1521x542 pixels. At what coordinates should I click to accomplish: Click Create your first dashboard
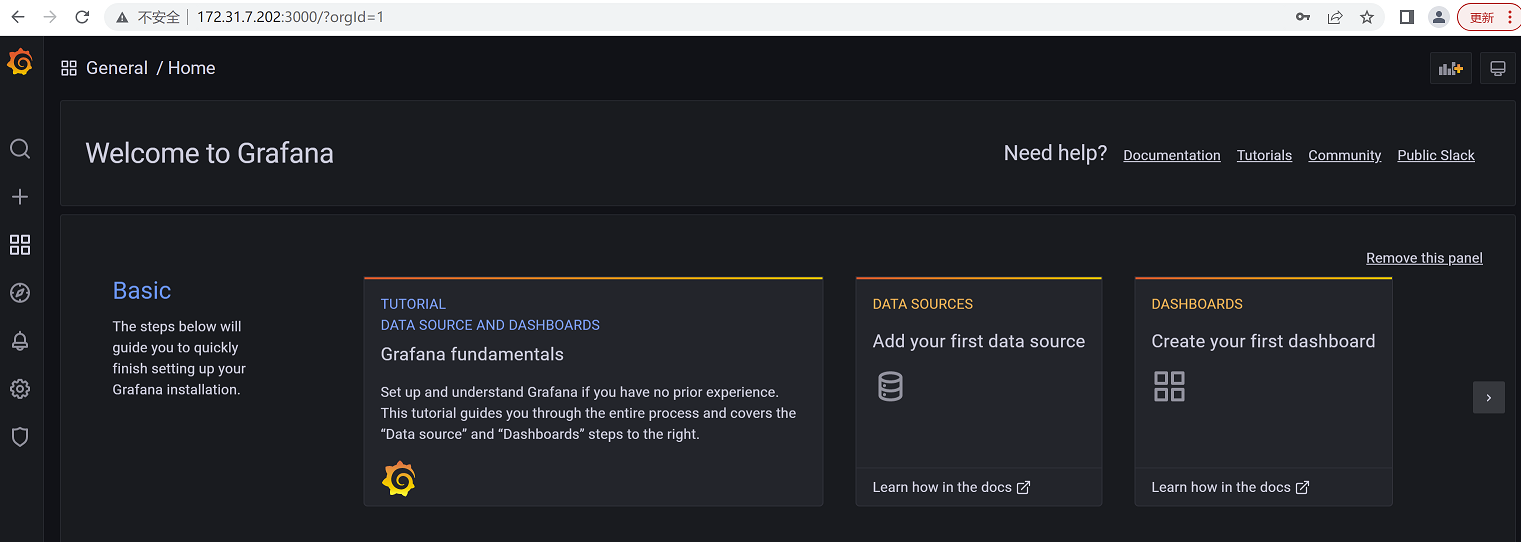pos(1262,341)
